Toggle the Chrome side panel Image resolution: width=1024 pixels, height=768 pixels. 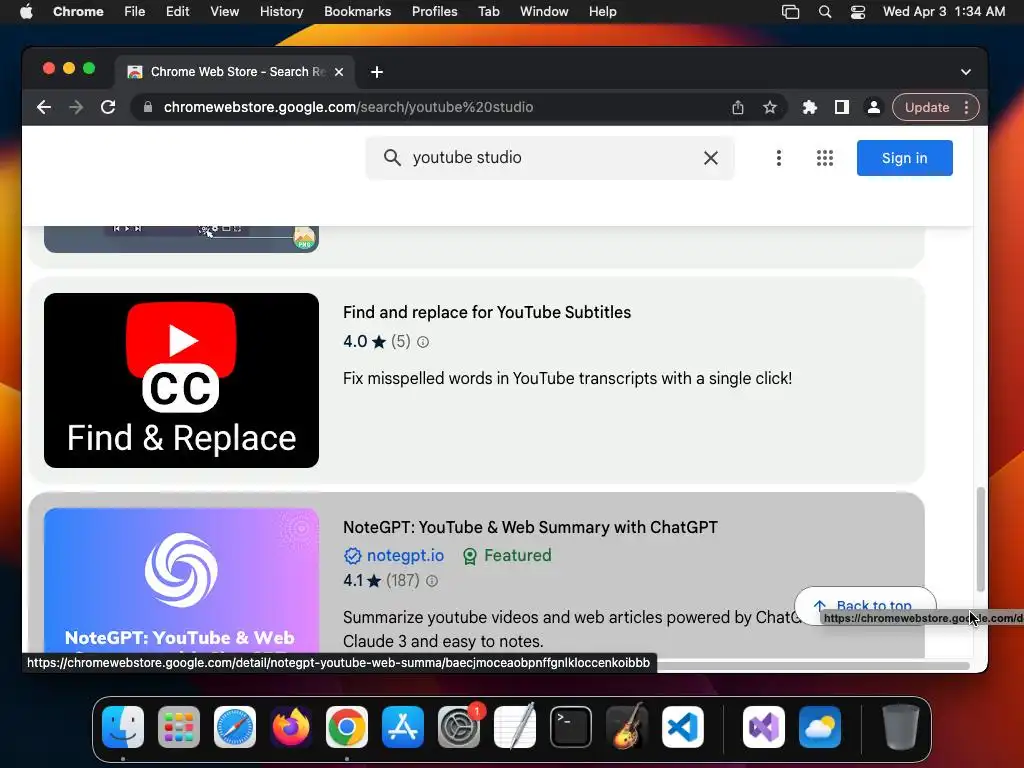point(842,107)
